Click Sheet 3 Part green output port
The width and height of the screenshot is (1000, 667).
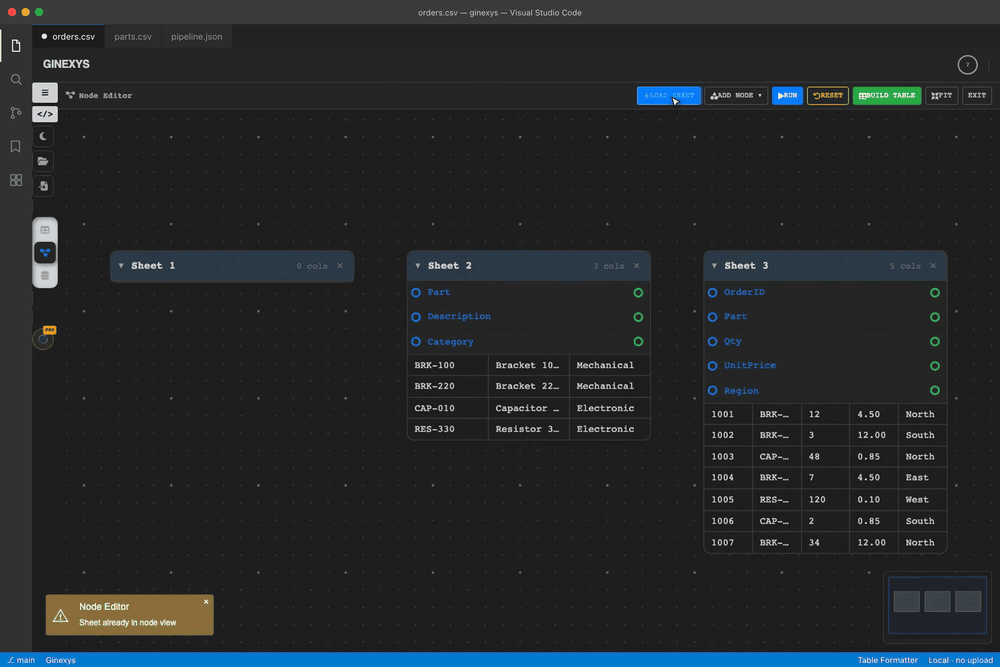pos(935,317)
